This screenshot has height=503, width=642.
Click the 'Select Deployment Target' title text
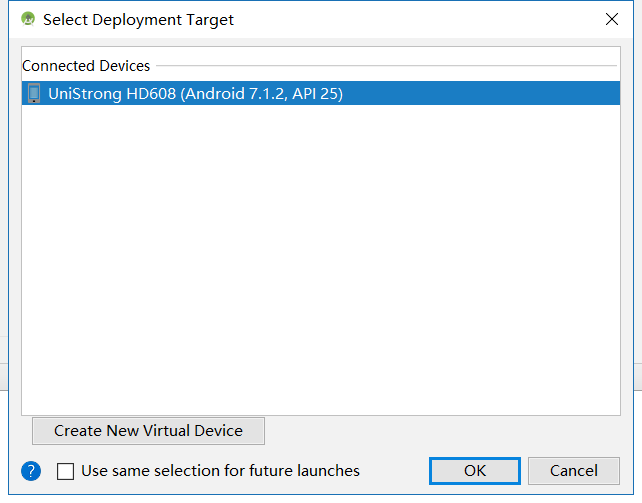pyautogui.click(x=139, y=19)
